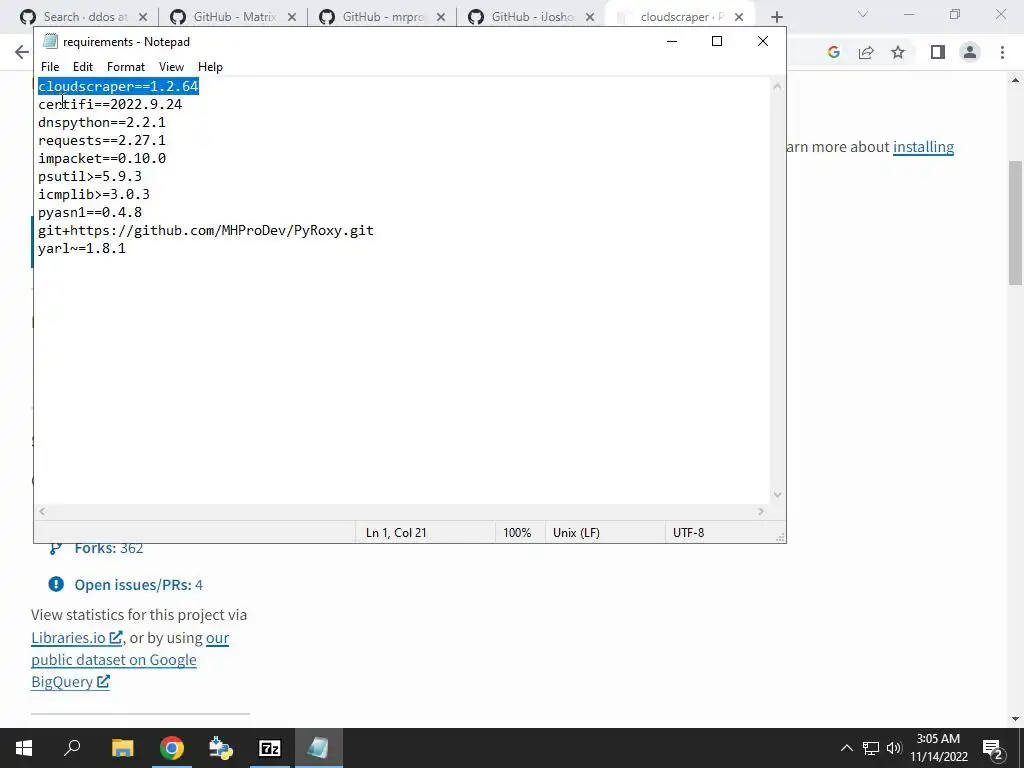This screenshot has width=1024, height=768.
Task: Open the Help menu in Notepad
Action: (210, 67)
